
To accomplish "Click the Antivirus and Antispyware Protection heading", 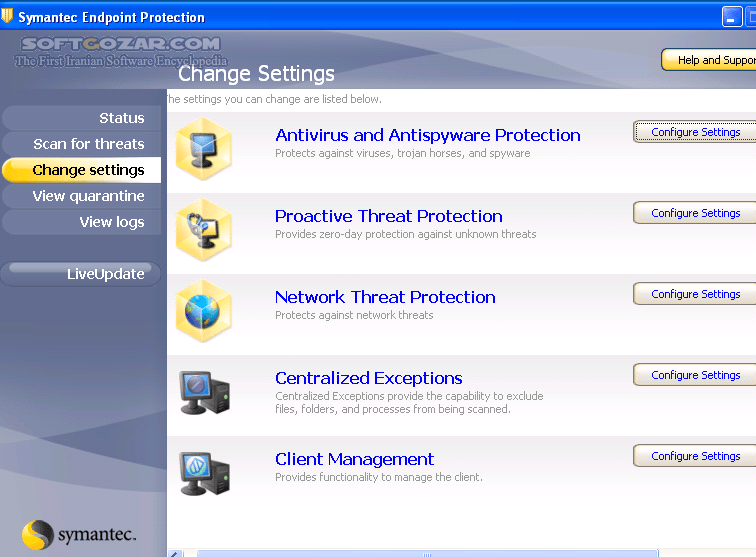I will coord(428,136).
